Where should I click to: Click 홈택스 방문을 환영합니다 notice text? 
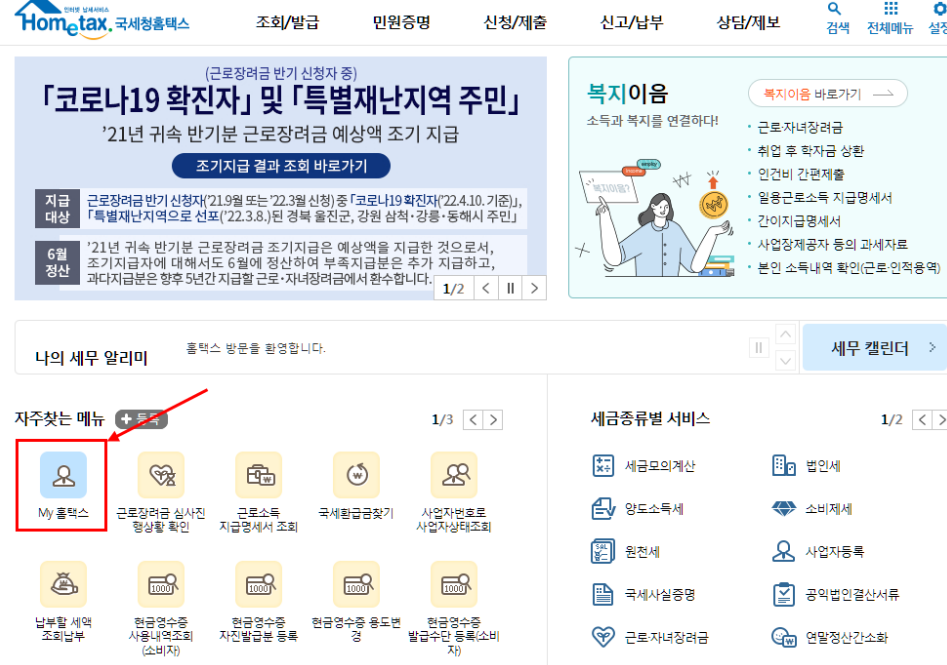(x=255, y=348)
